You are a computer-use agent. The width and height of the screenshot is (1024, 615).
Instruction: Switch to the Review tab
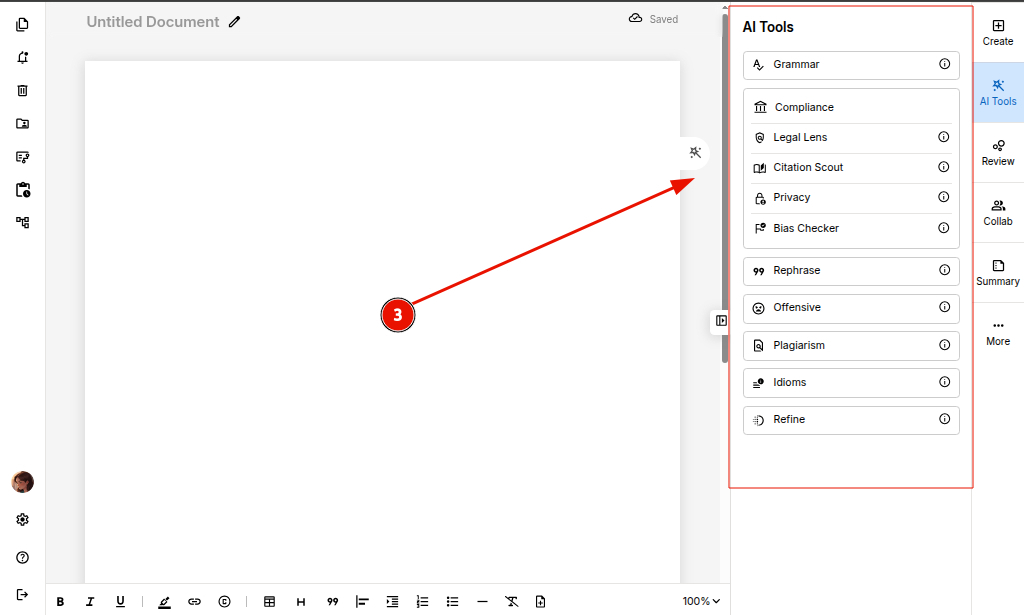[x=998, y=152]
